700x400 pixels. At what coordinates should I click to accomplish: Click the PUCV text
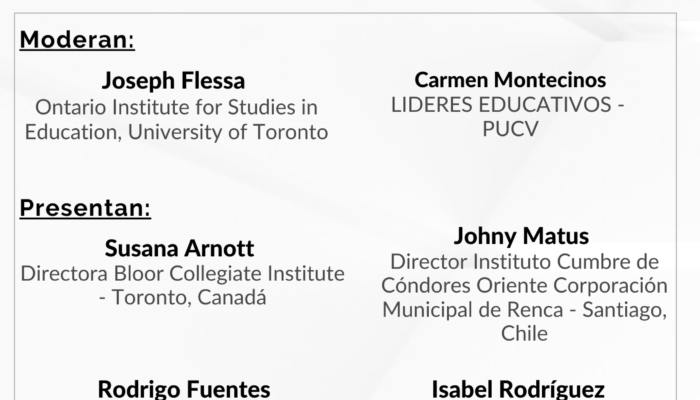(510, 129)
